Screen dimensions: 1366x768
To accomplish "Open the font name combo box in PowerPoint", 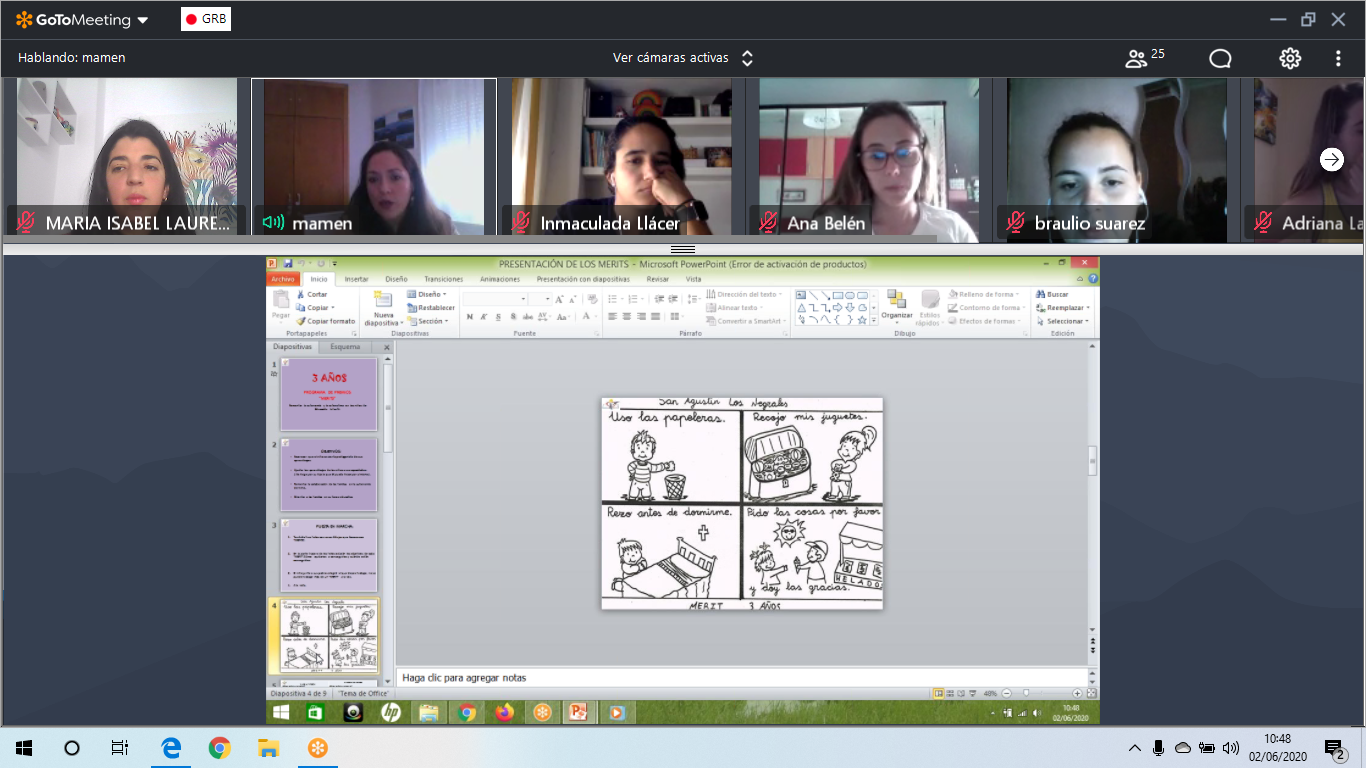I will [x=494, y=299].
